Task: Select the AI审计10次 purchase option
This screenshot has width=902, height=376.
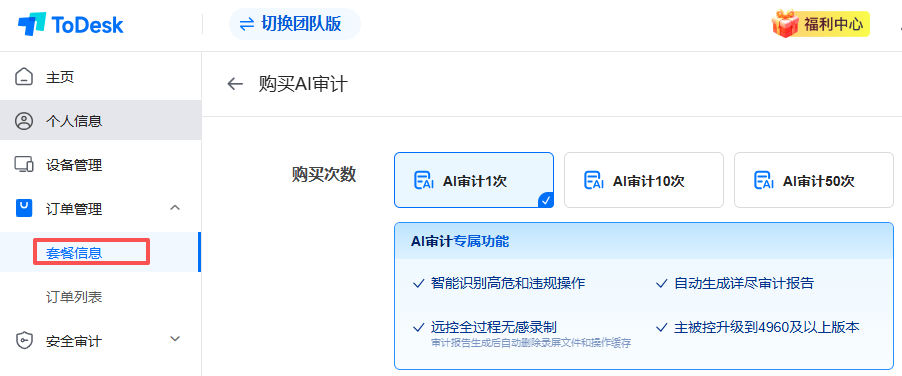Action: tap(644, 180)
